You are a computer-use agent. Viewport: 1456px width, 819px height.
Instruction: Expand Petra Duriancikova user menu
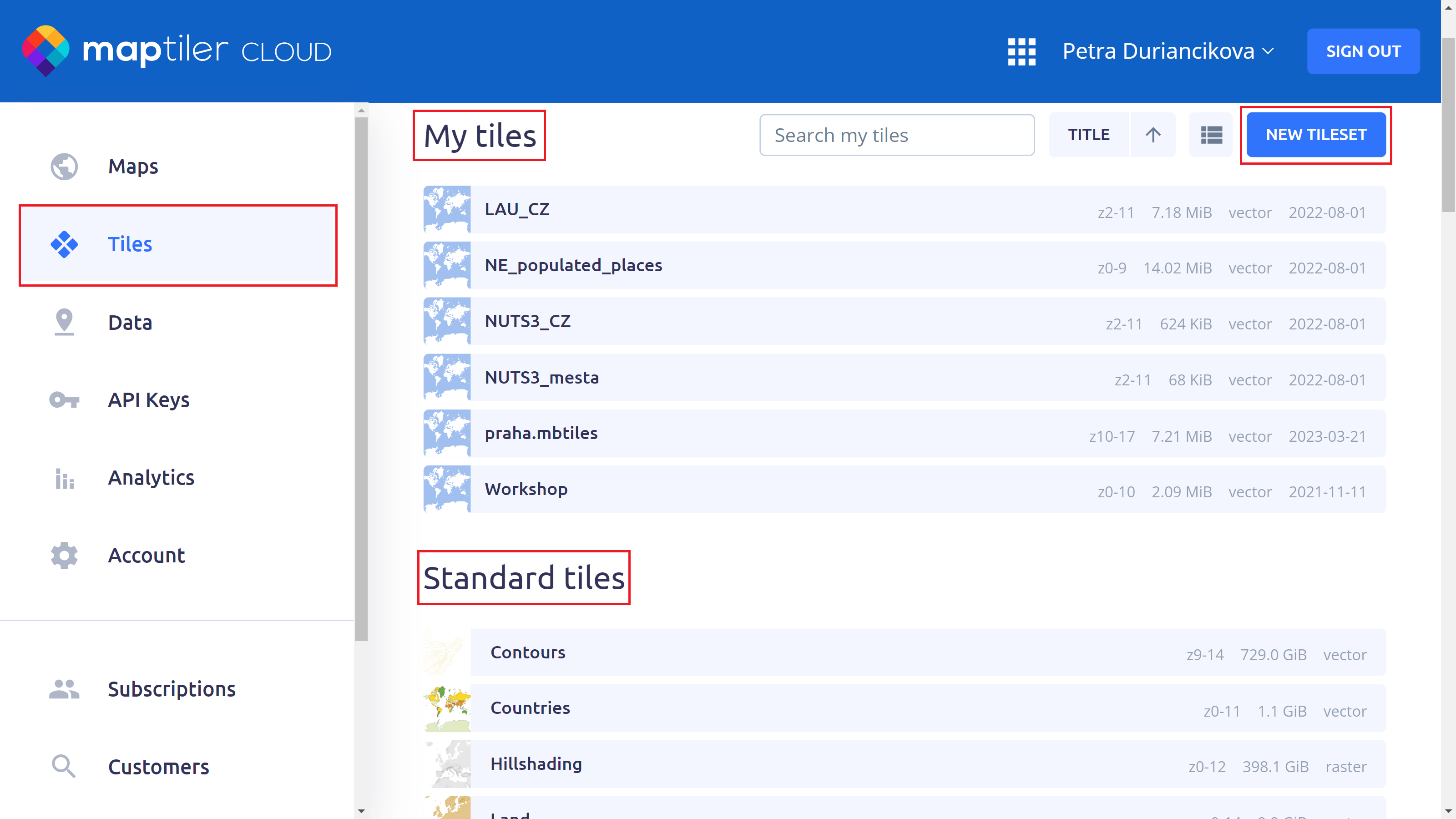tap(1168, 51)
